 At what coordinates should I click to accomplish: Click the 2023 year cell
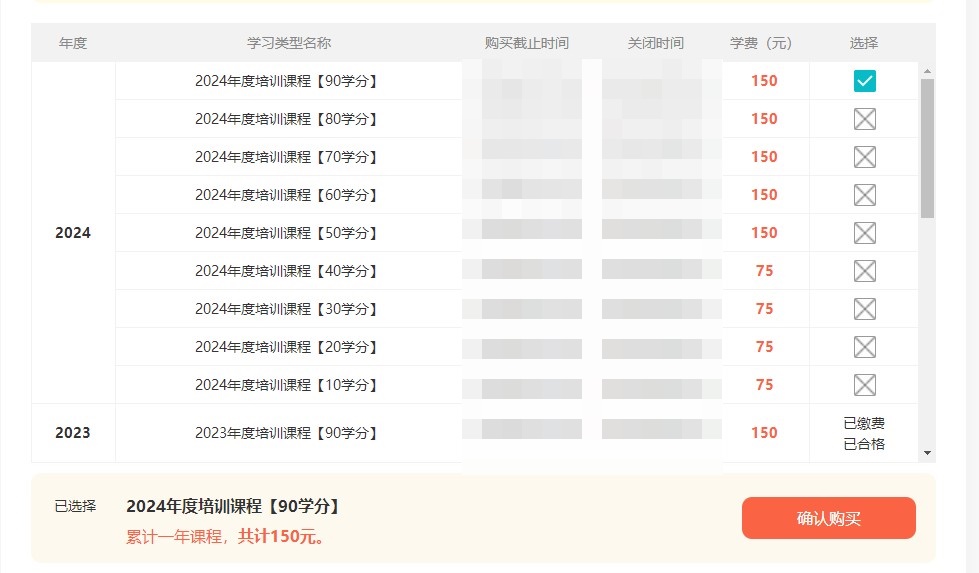[x=73, y=433]
